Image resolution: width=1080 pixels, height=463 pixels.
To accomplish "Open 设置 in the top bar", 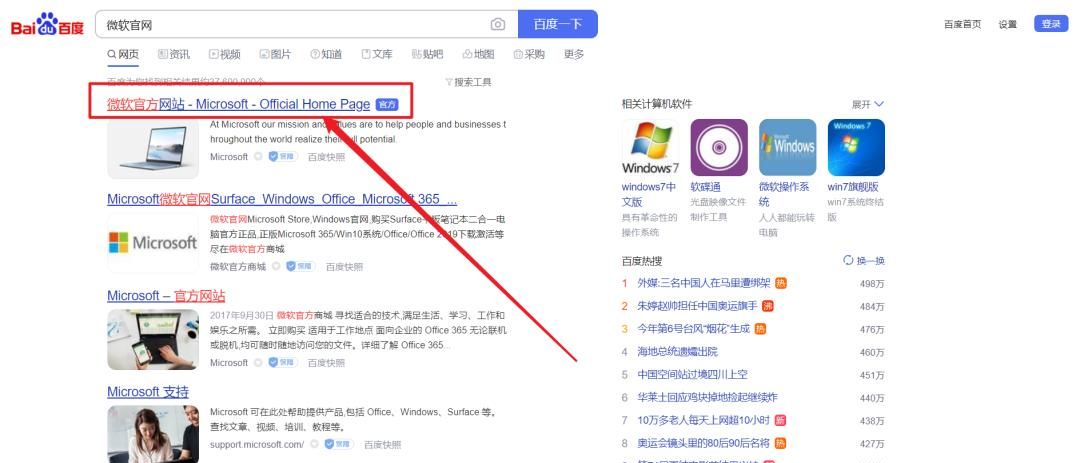I will click(1008, 24).
